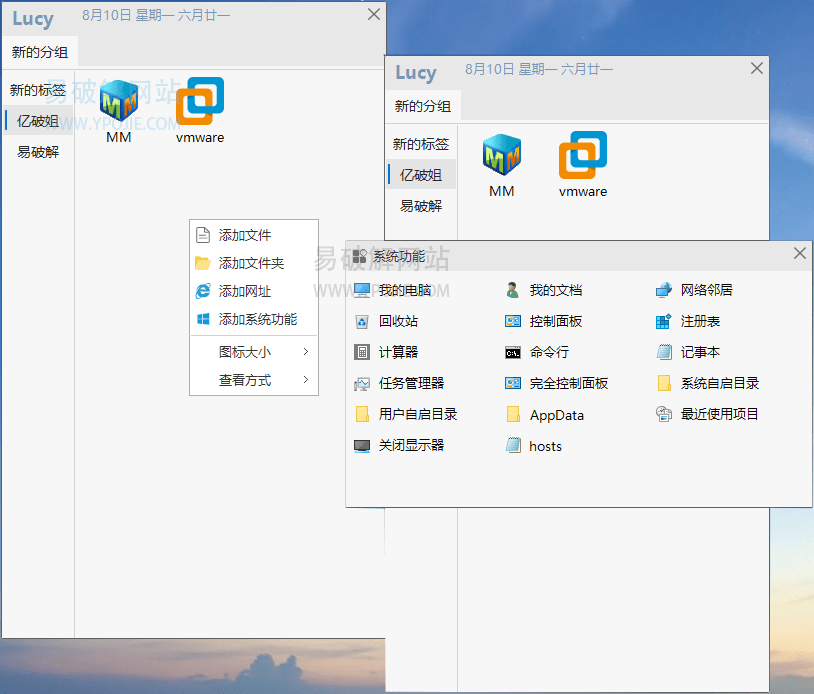
Task: Open the MM application icon
Action: (x=501, y=157)
